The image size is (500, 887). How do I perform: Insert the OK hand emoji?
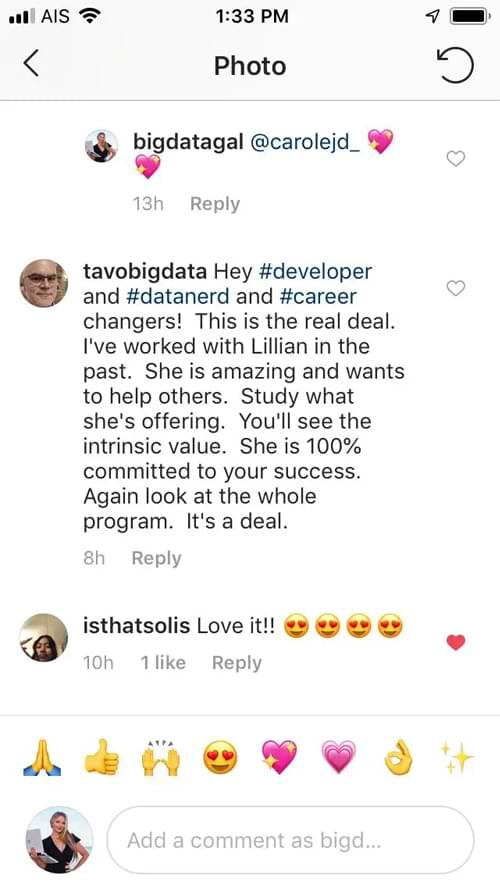[x=398, y=758]
